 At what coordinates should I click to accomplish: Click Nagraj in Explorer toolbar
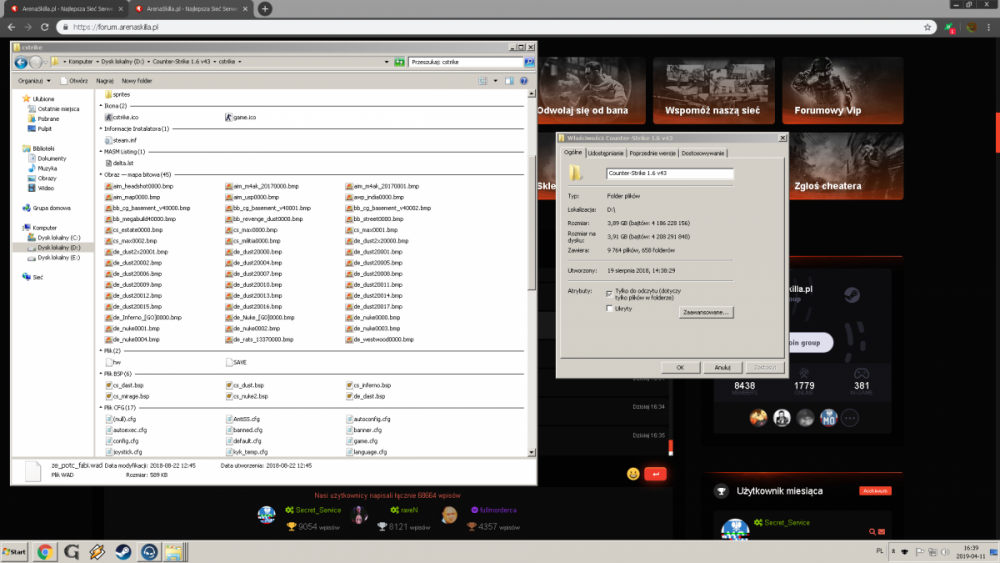coord(105,81)
